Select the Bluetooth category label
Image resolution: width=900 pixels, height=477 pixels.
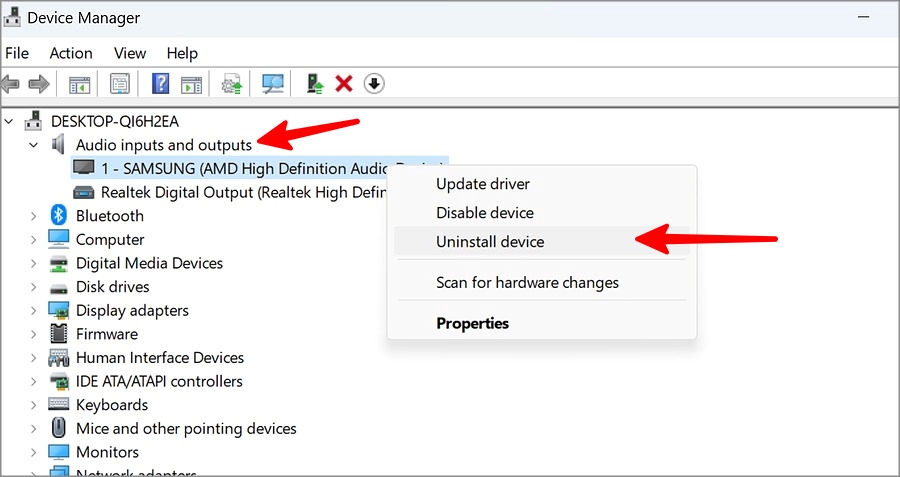coord(110,216)
